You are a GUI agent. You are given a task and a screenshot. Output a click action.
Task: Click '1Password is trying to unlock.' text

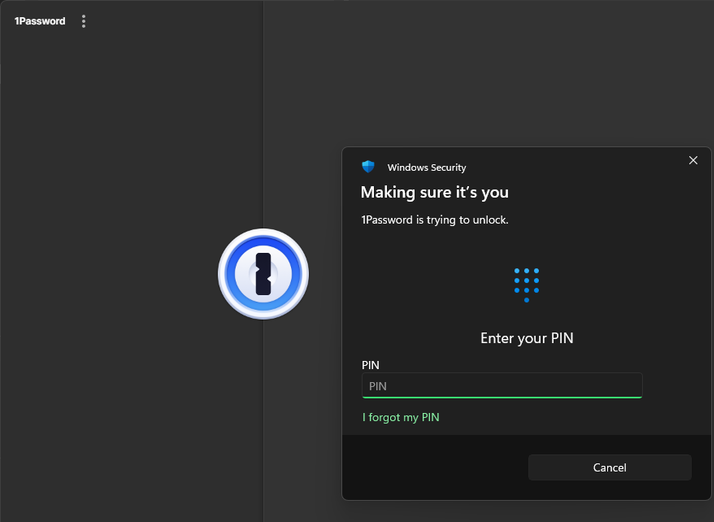434,220
